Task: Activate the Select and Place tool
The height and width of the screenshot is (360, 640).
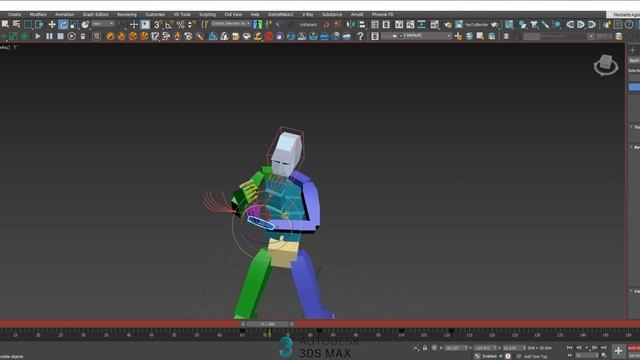Action: (x=84, y=24)
